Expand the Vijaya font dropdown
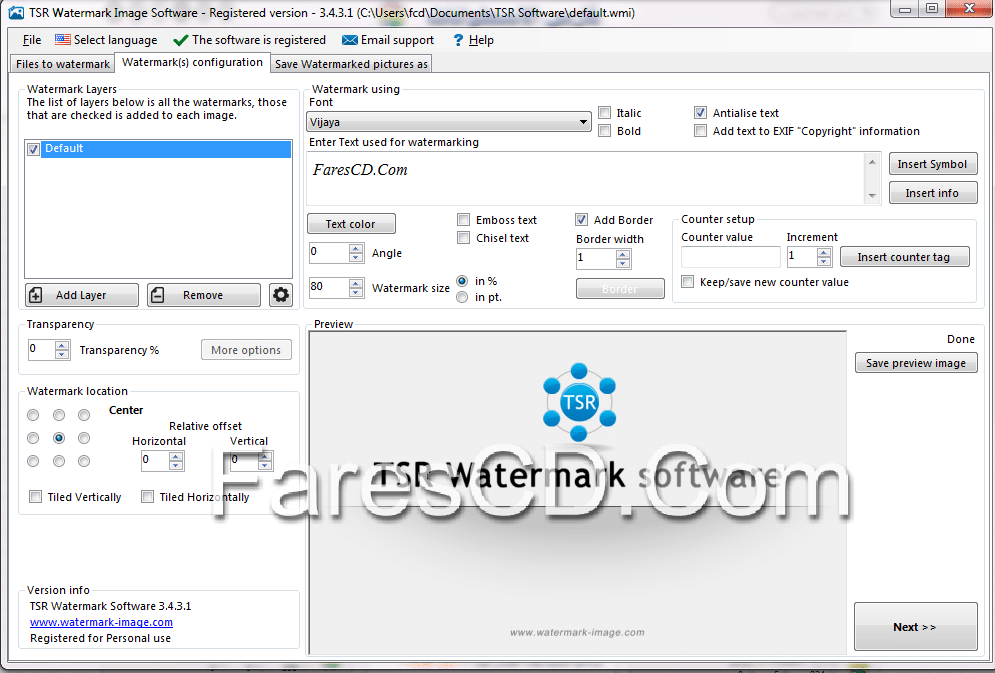The image size is (995, 673). tap(583, 122)
